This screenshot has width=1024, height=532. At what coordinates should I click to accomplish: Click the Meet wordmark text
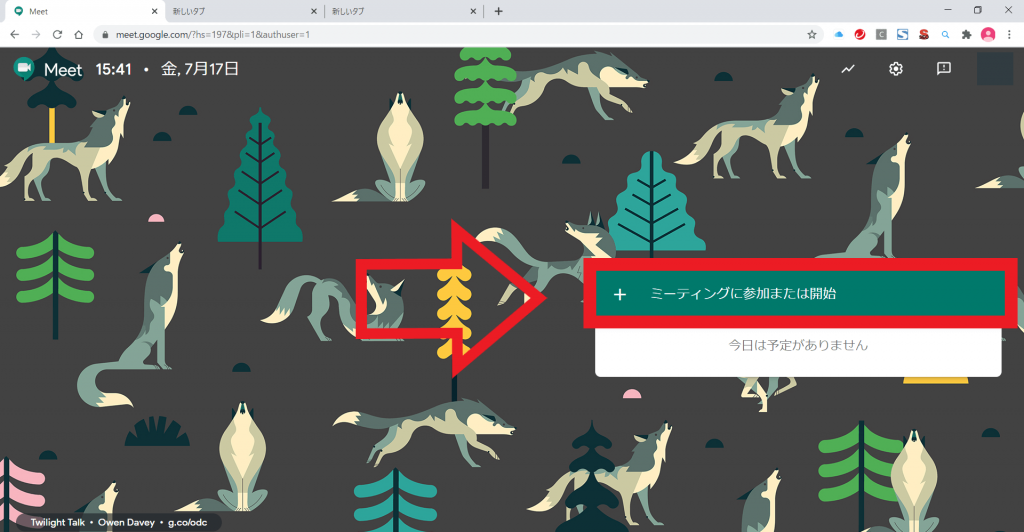tap(63, 70)
